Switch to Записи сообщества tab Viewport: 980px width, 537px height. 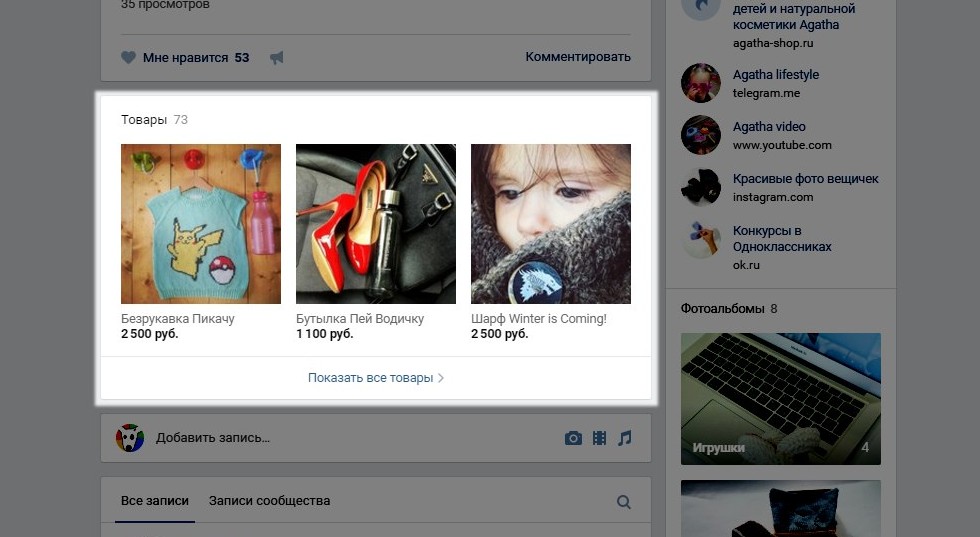click(x=269, y=501)
